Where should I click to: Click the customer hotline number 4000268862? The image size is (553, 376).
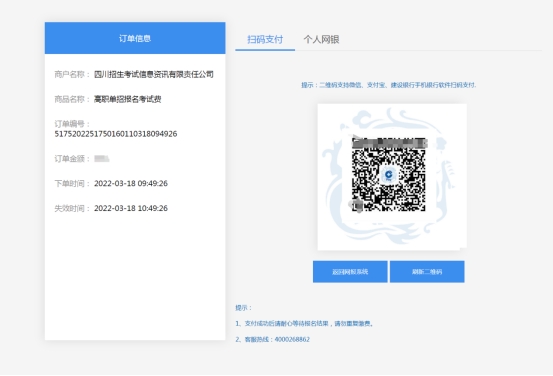click(292, 339)
